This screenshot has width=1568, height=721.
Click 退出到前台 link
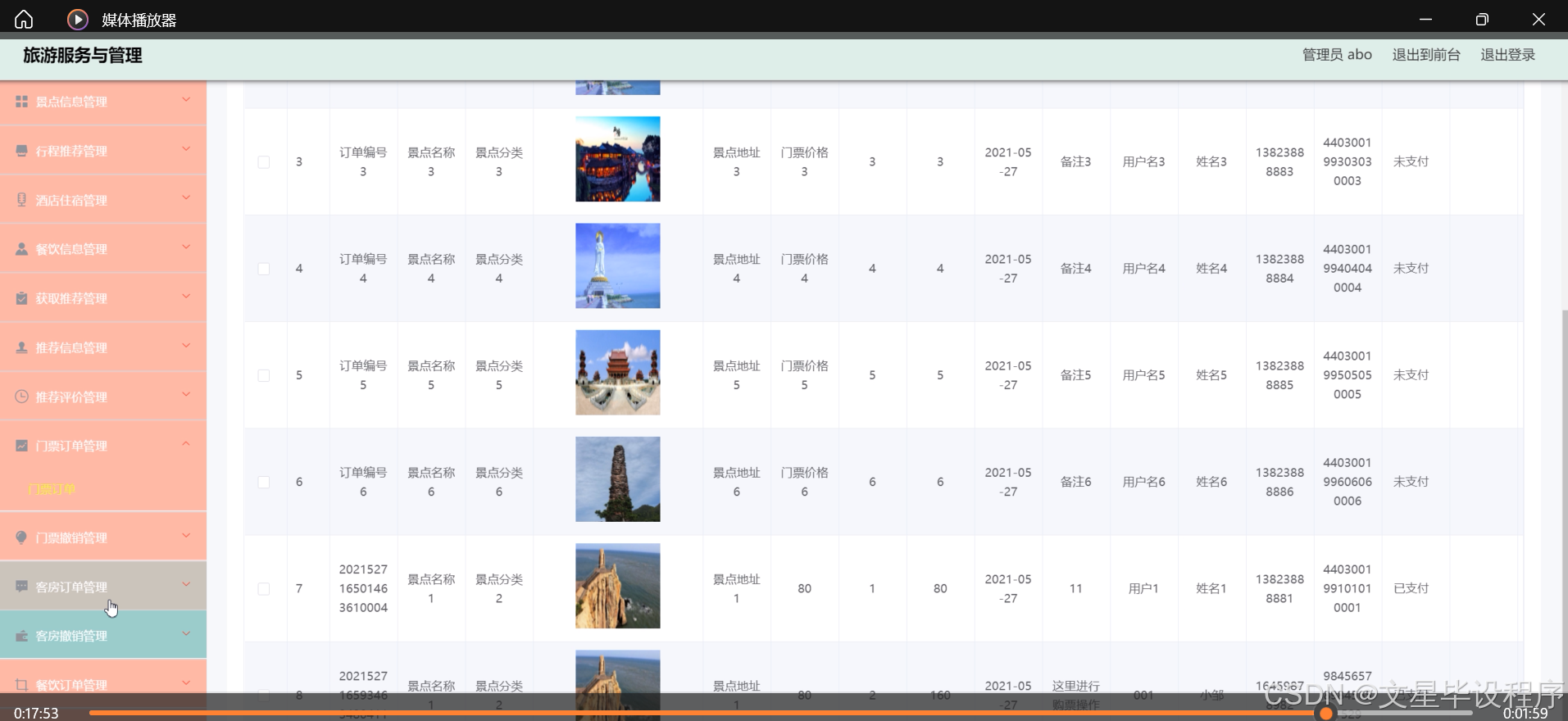click(1426, 55)
